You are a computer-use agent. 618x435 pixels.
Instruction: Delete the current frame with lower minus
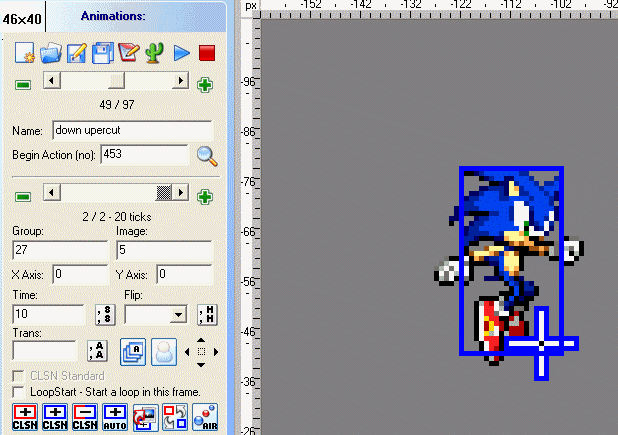pyautogui.click(x=23, y=197)
